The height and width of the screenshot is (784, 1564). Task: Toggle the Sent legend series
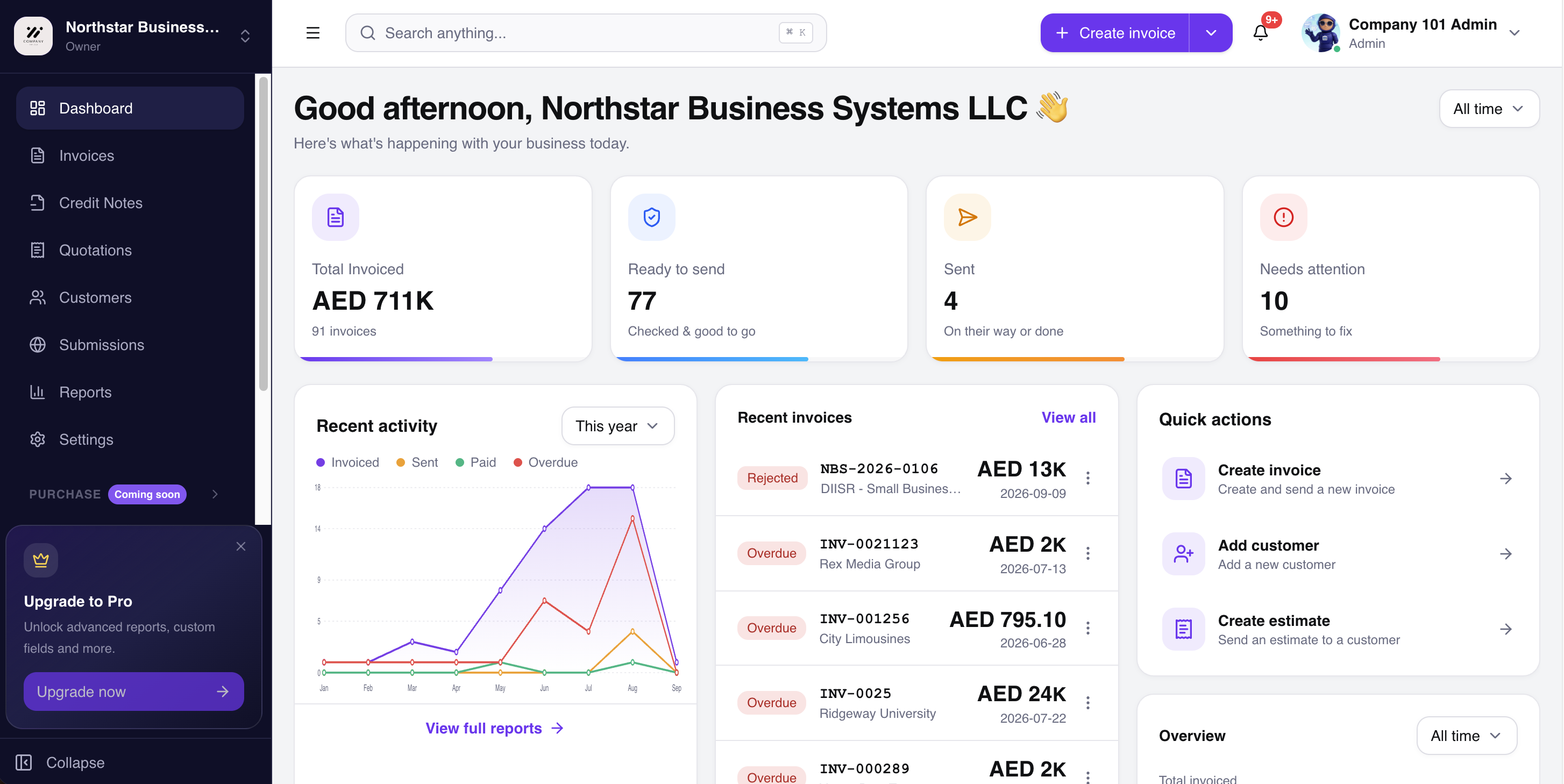pos(417,462)
